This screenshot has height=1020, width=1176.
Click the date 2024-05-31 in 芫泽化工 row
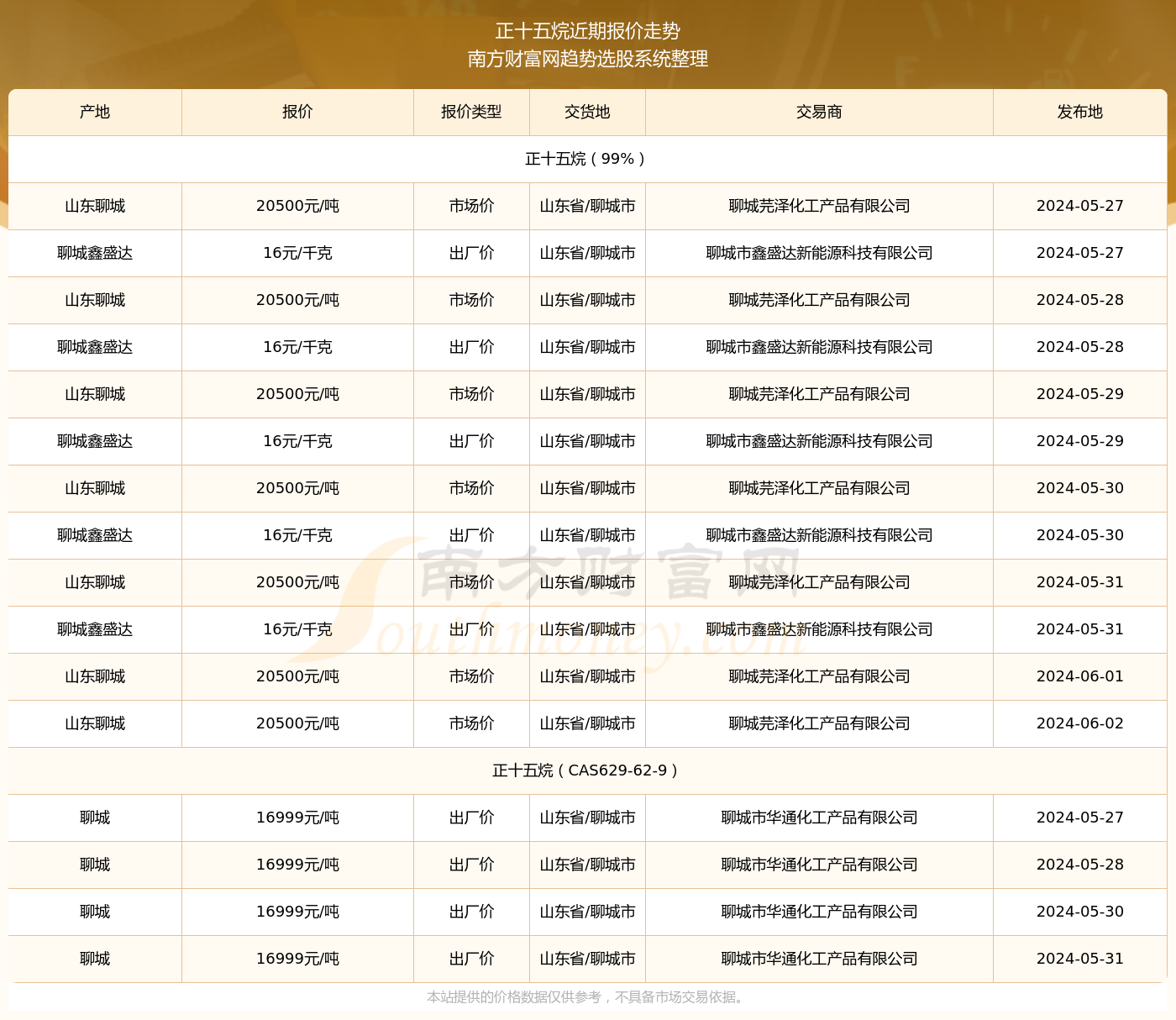(1080, 582)
